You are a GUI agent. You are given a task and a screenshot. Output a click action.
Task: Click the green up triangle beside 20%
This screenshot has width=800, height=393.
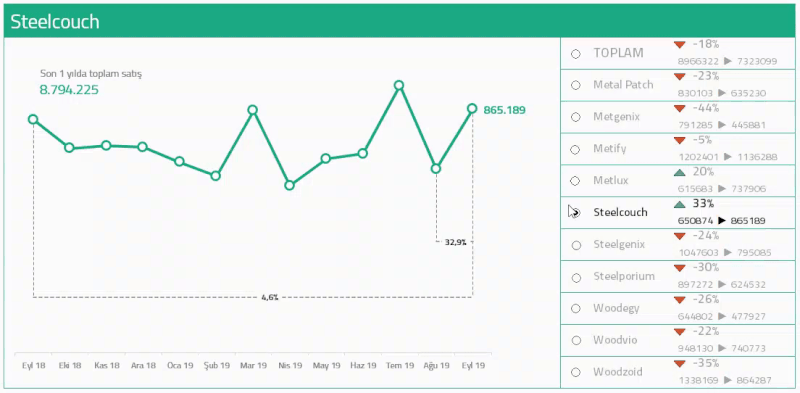tap(679, 173)
